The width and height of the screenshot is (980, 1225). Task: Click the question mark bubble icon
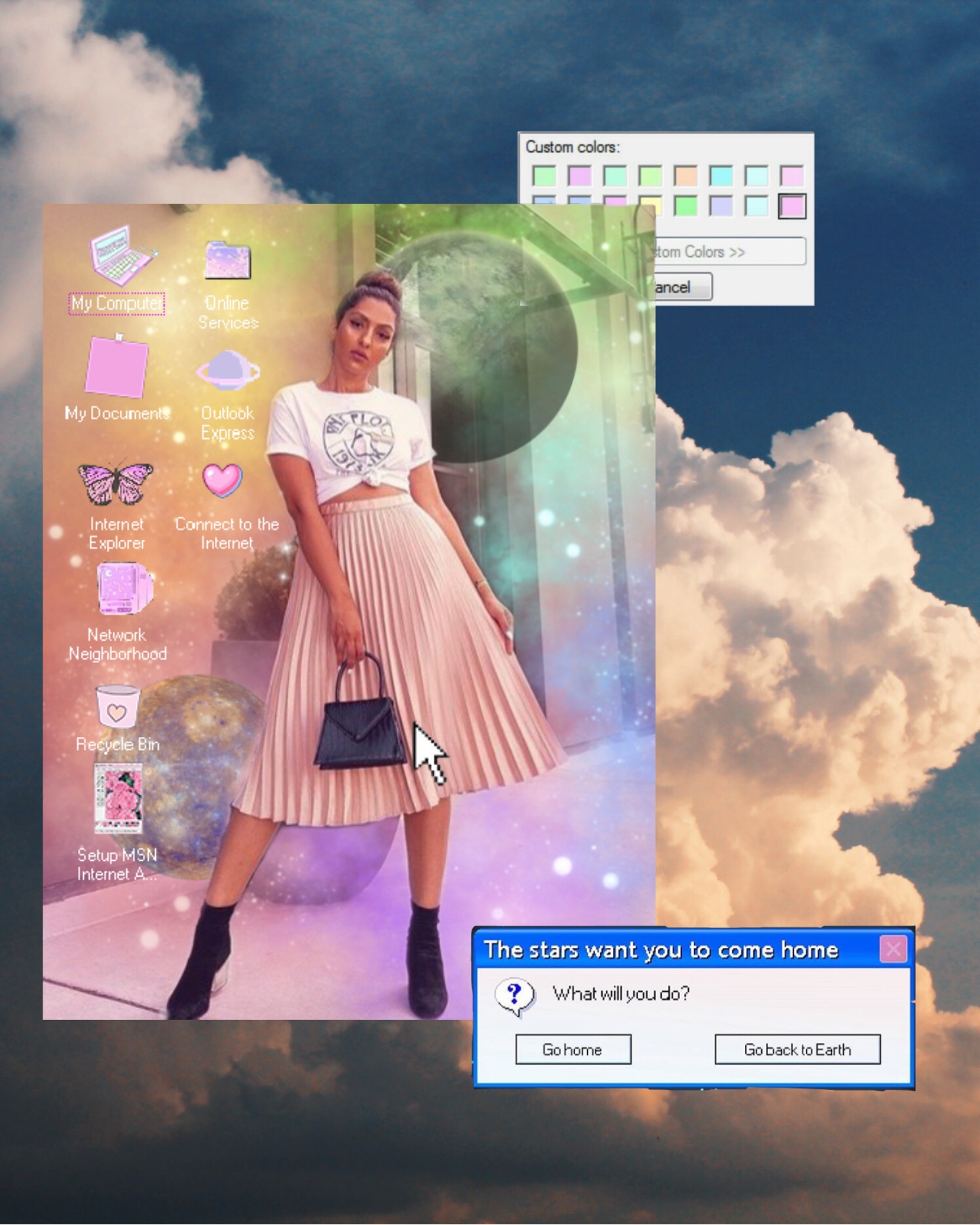pyautogui.click(x=515, y=996)
